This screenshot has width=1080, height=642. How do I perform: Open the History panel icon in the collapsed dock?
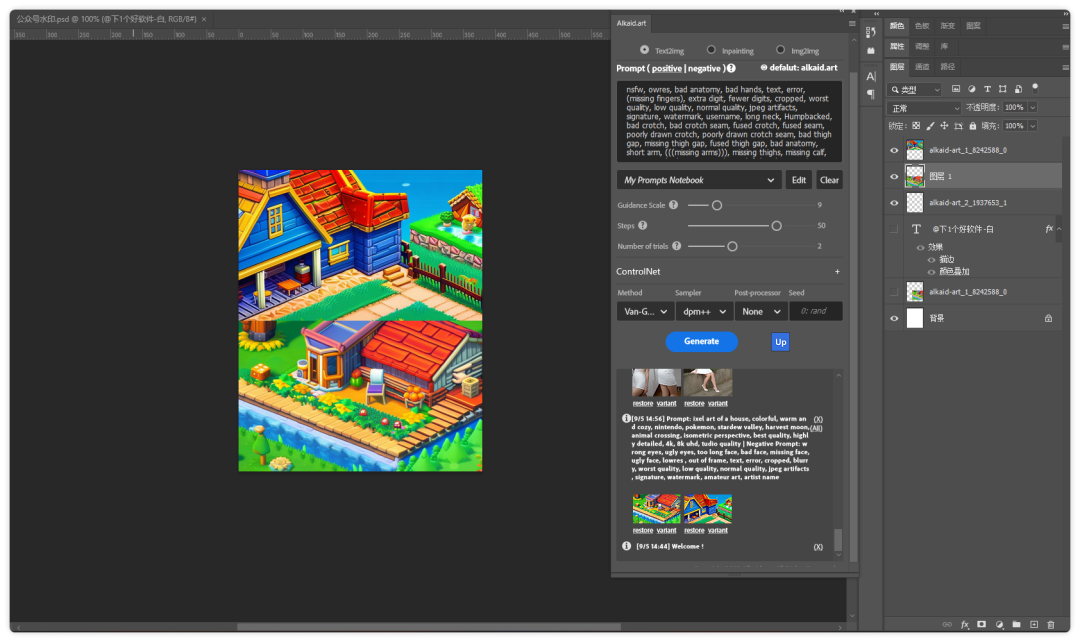coord(870,32)
